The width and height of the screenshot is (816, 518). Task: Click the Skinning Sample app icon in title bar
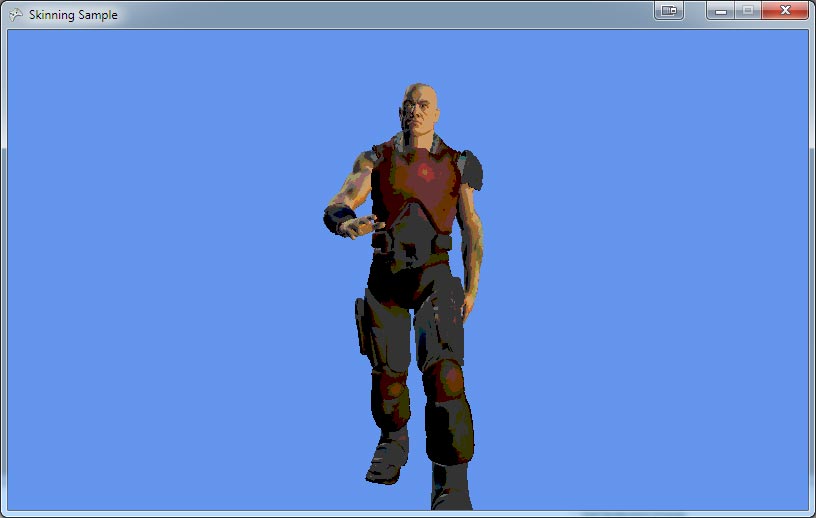(16, 15)
